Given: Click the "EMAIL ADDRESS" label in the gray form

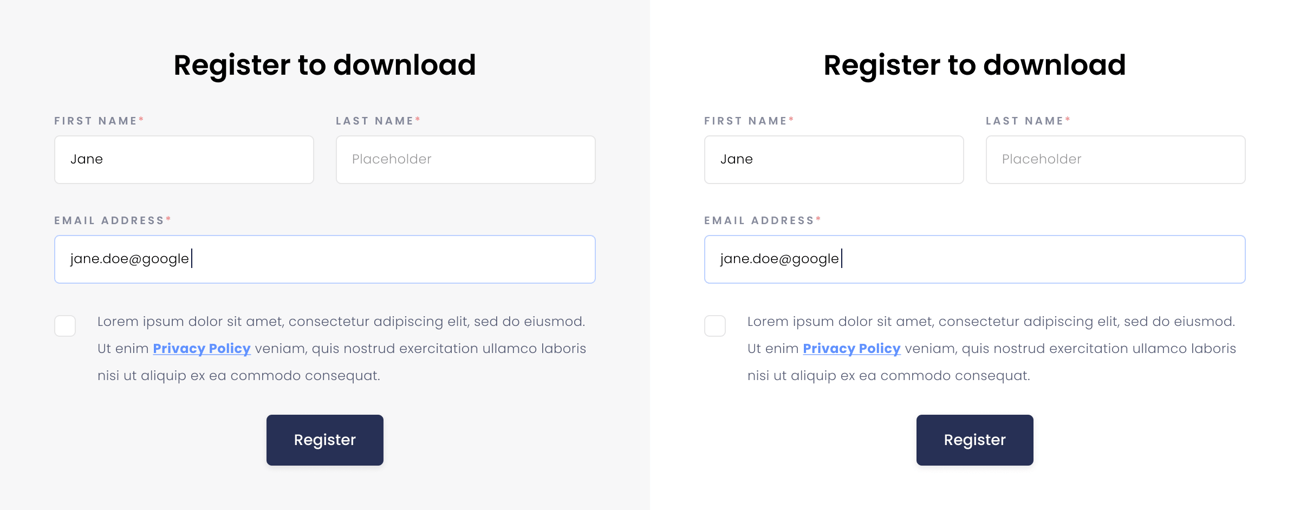Looking at the screenshot, I should pos(110,221).
